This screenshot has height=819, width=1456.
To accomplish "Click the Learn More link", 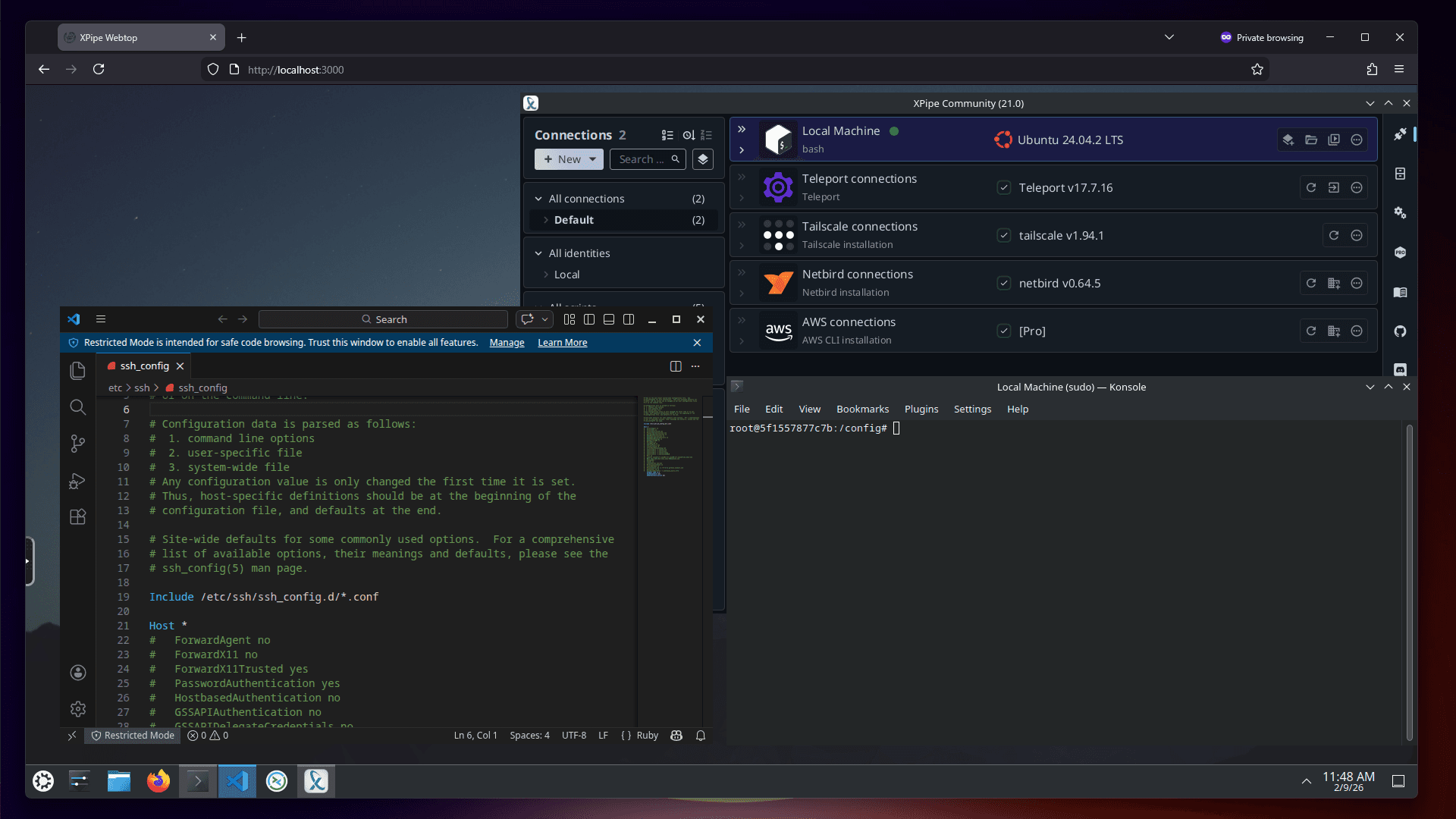I will (x=562, y=343).
